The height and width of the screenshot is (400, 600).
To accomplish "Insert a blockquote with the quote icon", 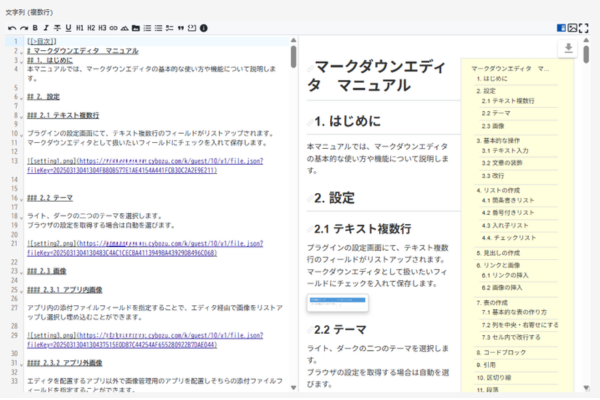I will [x=181, y=28].
